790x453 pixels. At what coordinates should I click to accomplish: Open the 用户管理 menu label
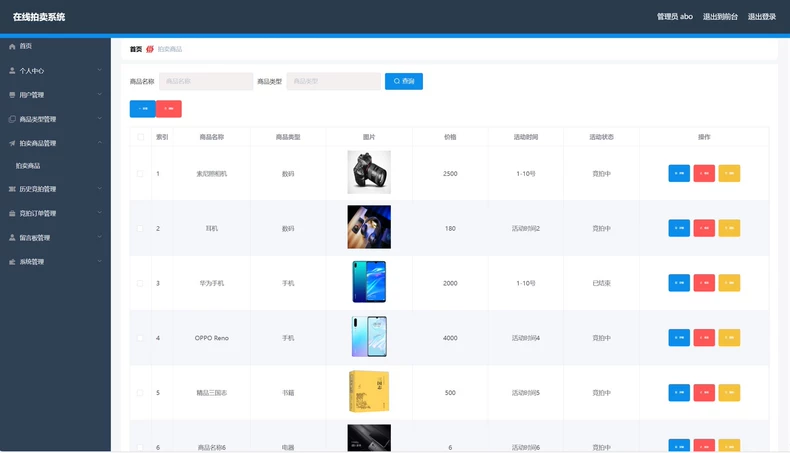coord(32,95)
